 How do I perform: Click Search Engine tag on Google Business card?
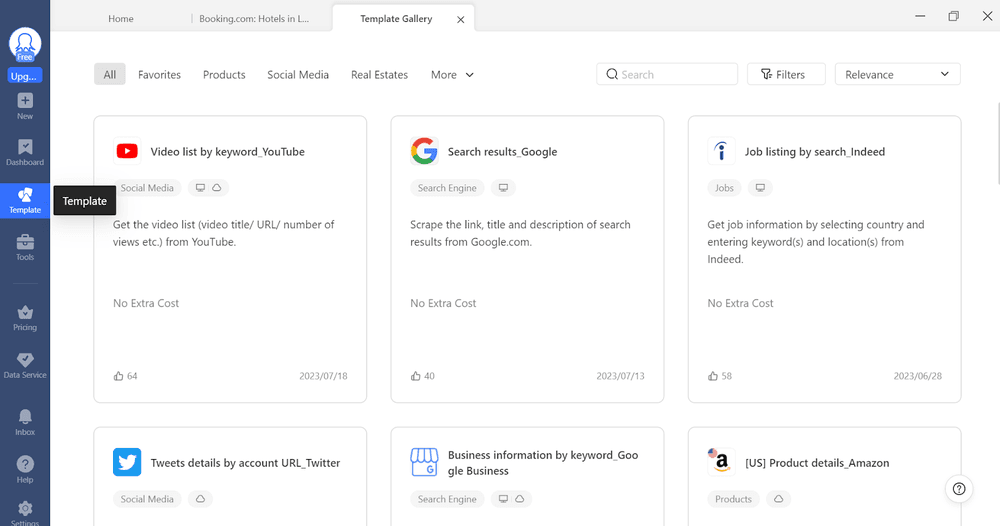tap(447, 499)
